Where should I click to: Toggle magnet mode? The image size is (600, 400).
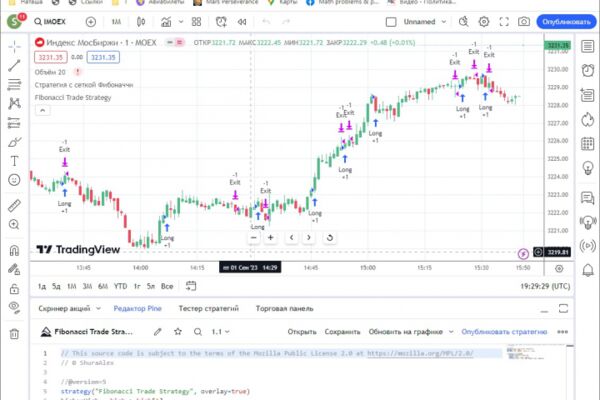click(15, 250)
